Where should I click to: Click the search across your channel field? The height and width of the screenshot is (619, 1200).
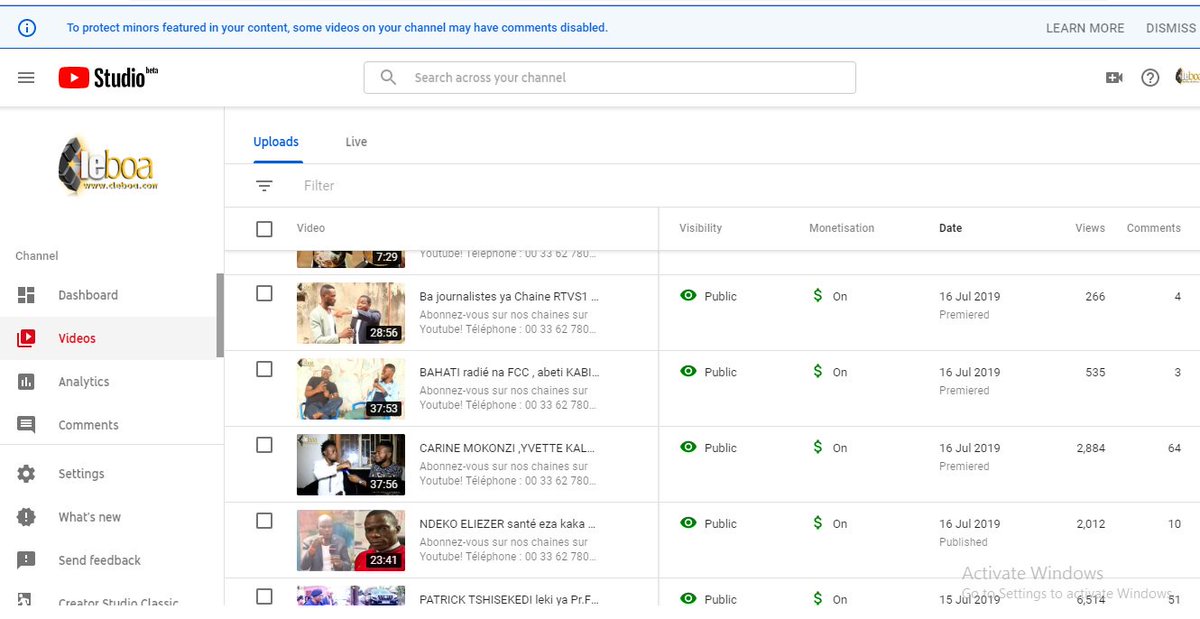pos(609,77)
